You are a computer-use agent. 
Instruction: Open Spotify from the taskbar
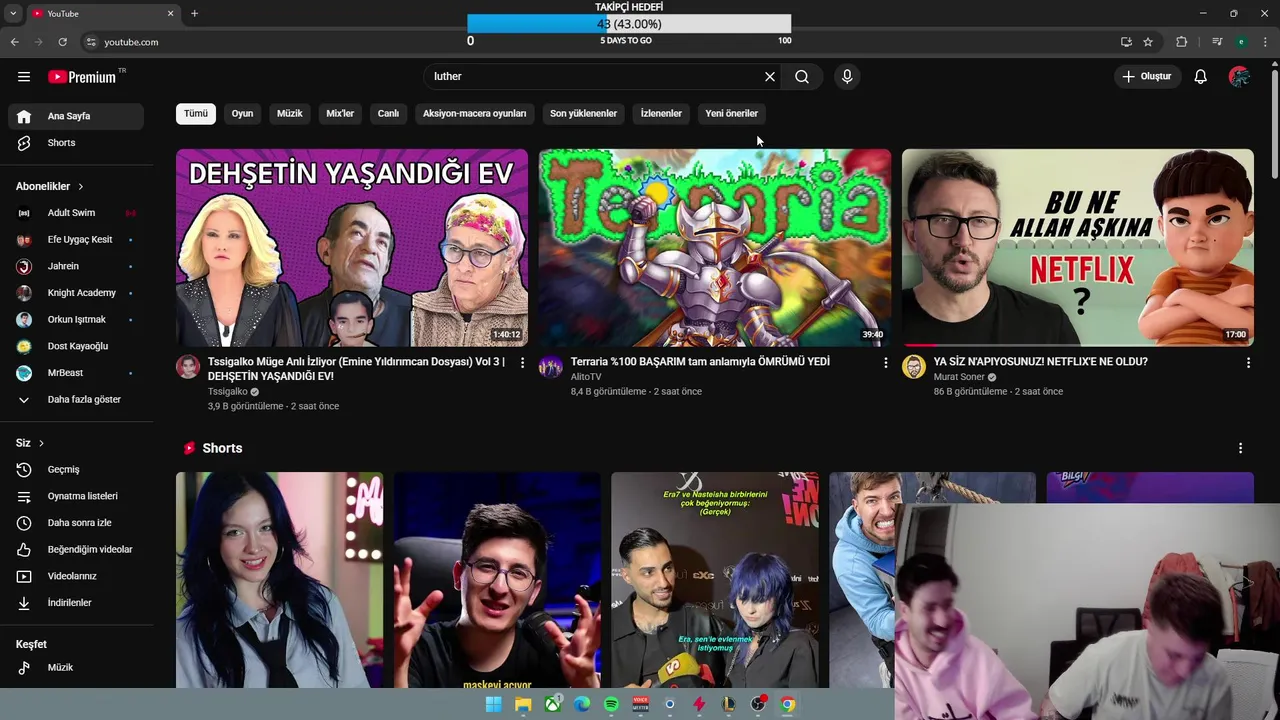coord(611,705)
